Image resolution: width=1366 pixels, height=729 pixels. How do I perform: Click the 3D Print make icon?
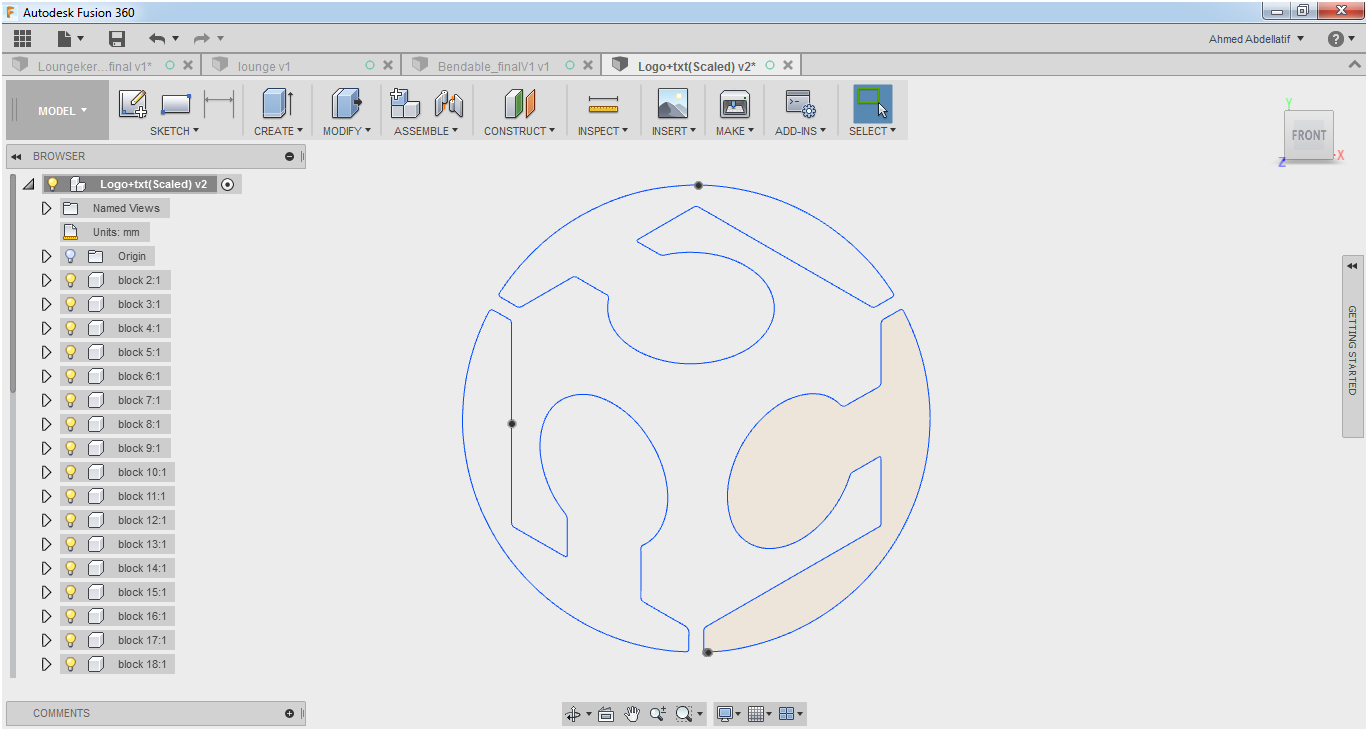tap(735, 104)
